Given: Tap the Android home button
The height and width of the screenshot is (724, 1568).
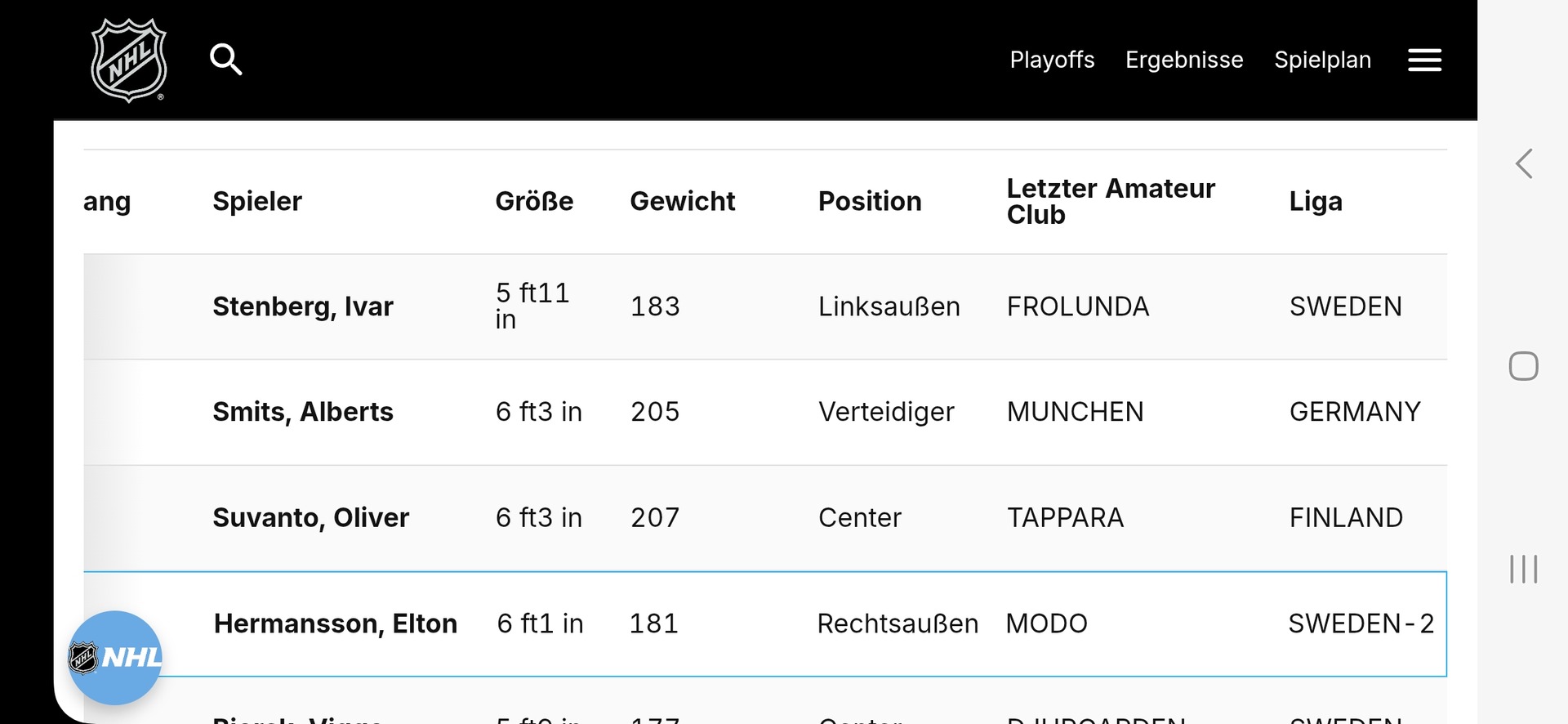Looking at the screenshot, I should (x=1523, y=366).
